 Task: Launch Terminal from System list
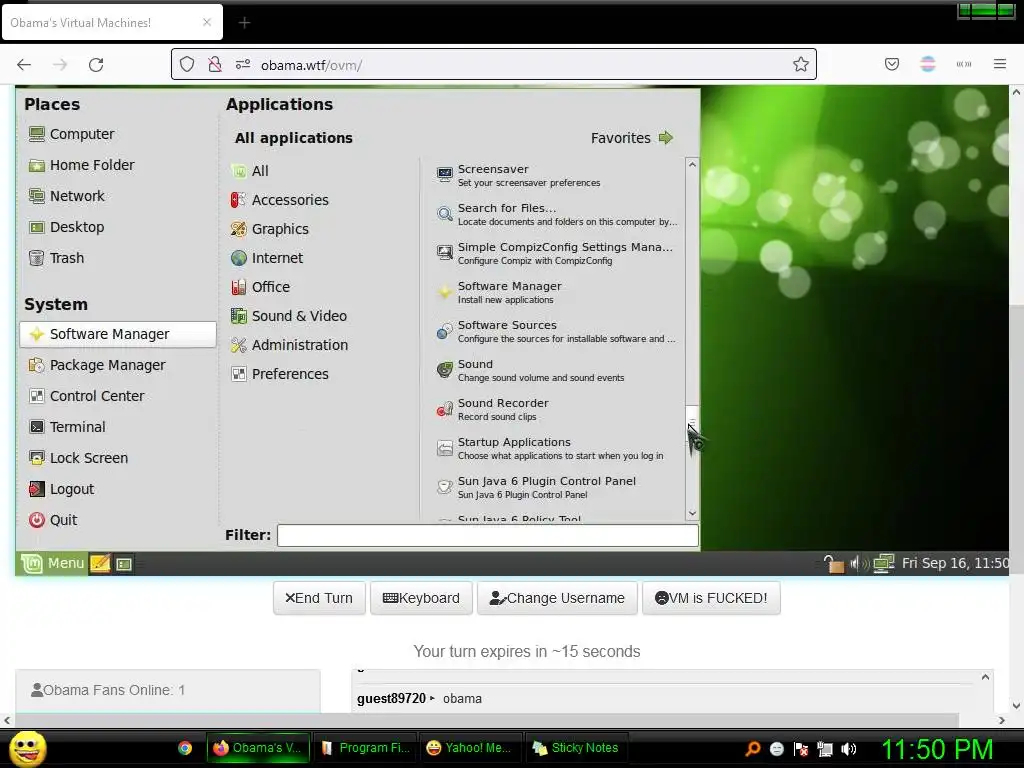[x=67, y=427]
